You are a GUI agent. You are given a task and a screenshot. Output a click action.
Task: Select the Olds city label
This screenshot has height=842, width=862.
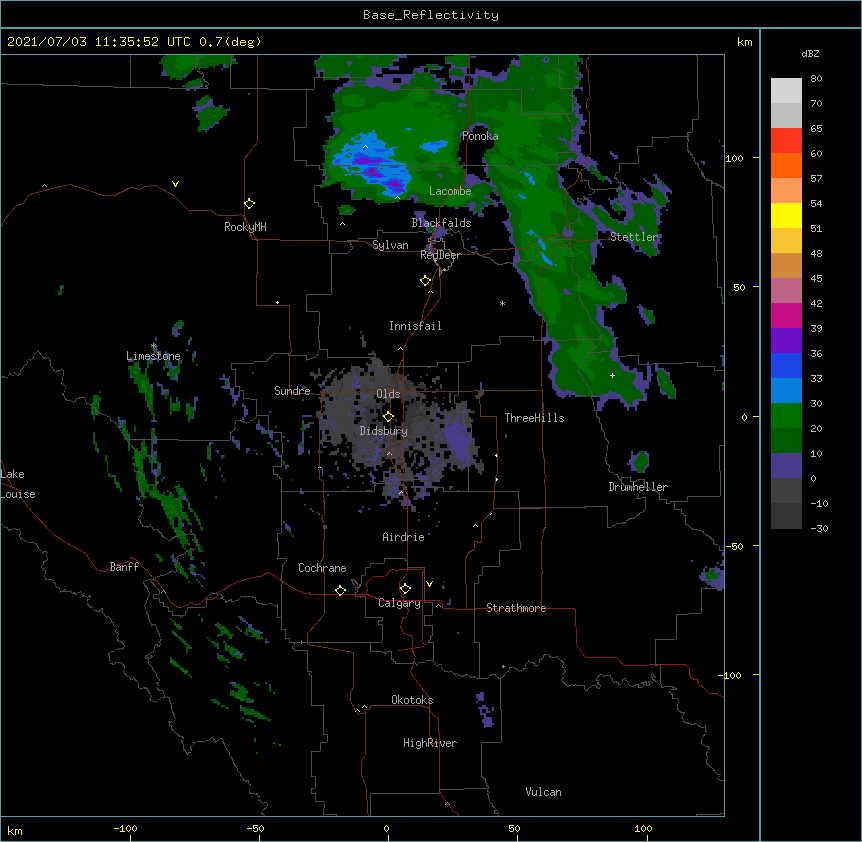coord(388,394)
